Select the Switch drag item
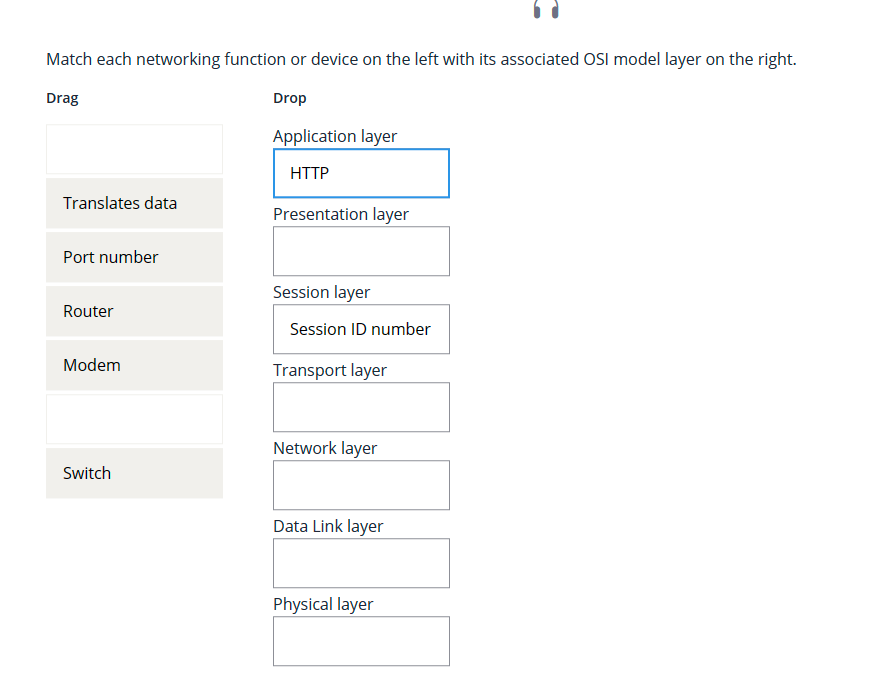Viewport: 896px width, 691px height. (x=134, y=473)
